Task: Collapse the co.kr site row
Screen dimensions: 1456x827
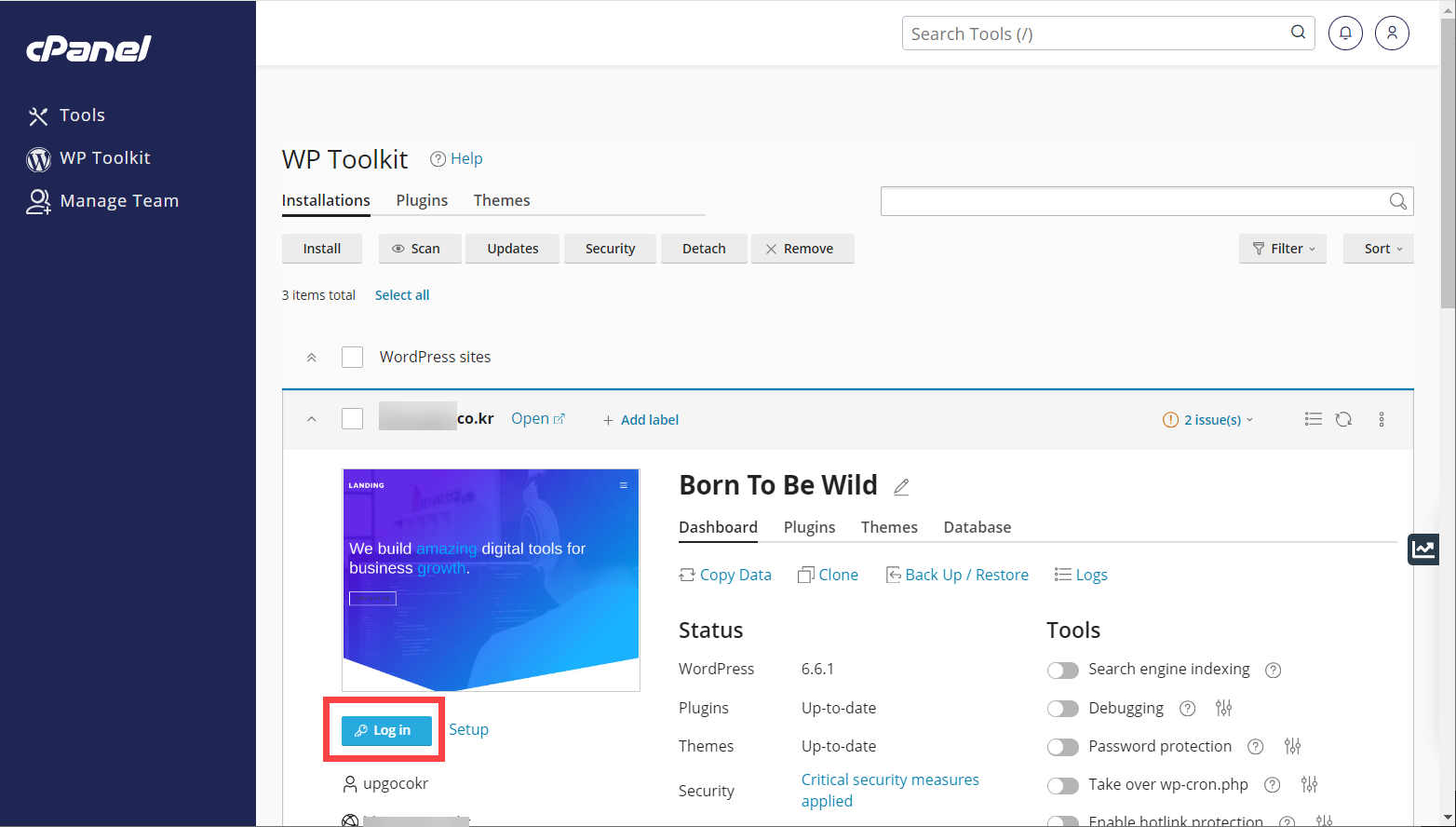Action: [x=312, y=419]
